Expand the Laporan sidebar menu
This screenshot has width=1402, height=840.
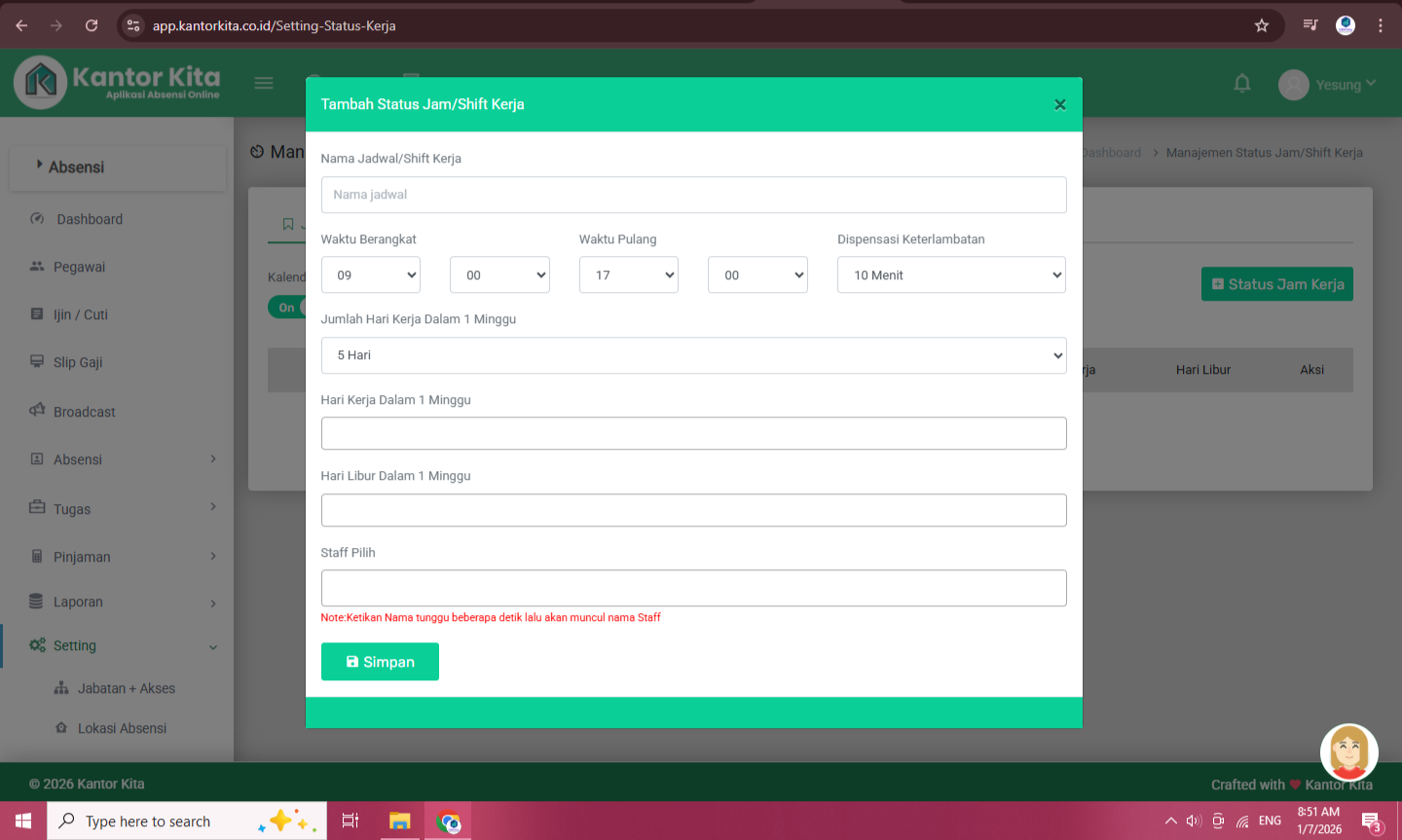122,603
